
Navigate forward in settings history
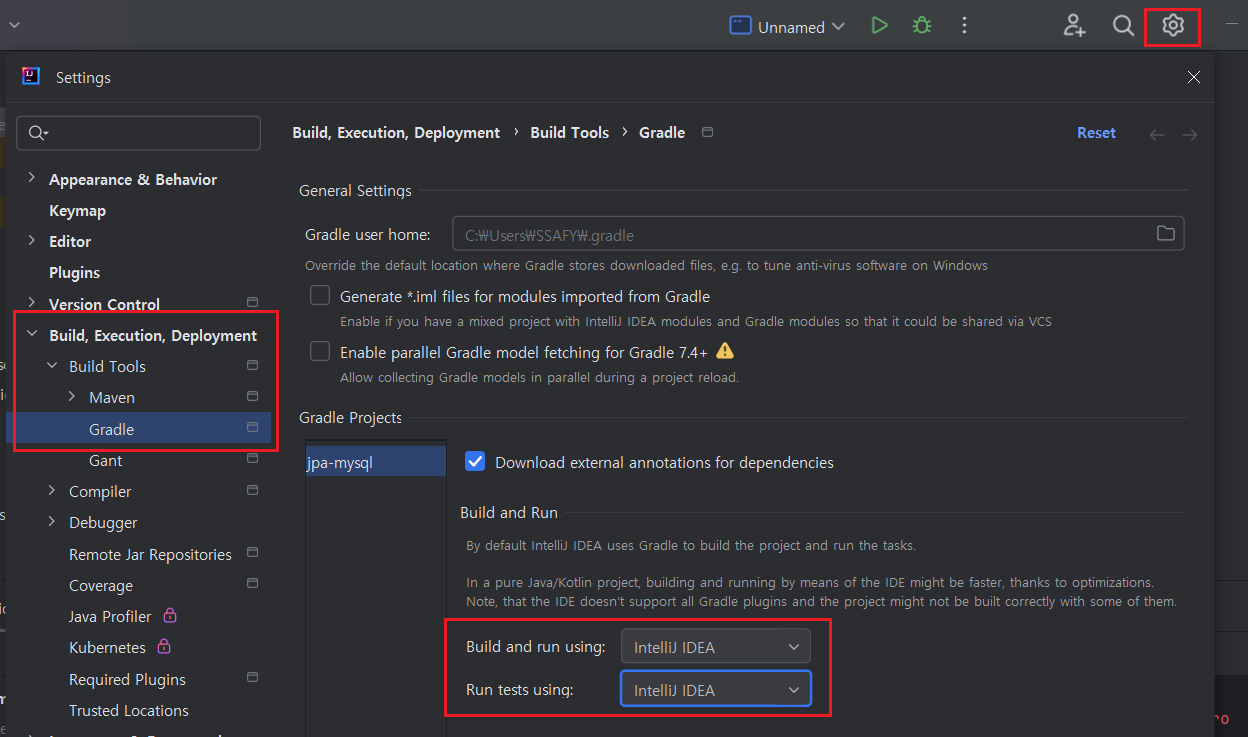(x=1189, y=134)
